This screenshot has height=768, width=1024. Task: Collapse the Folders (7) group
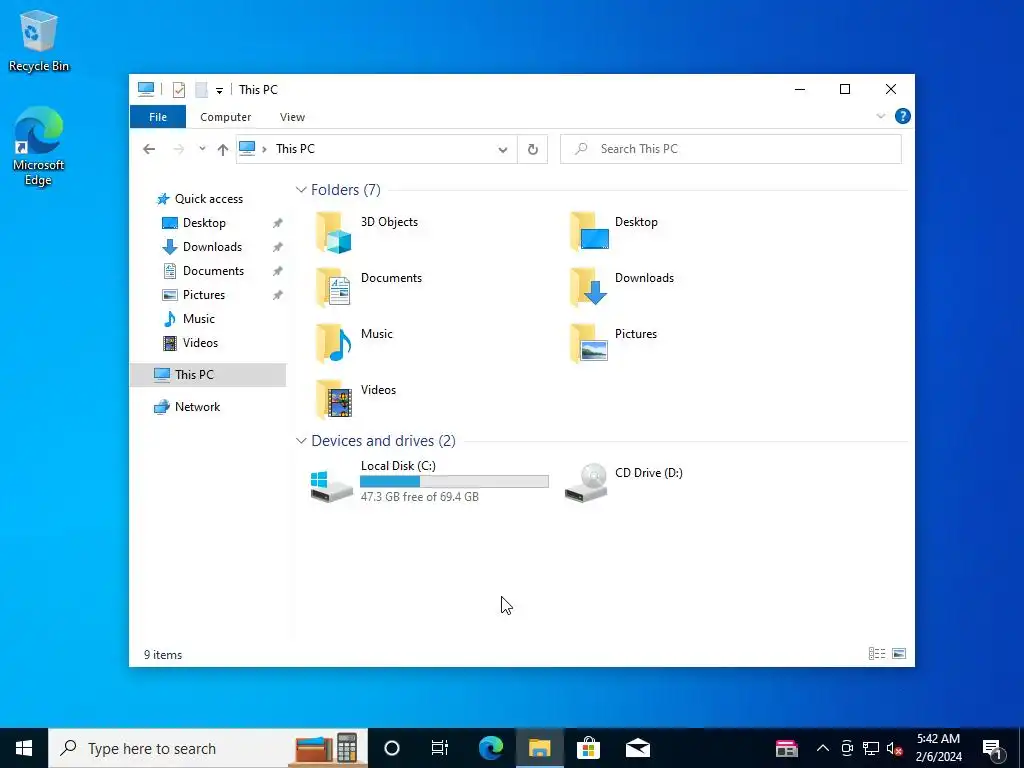(x=301, y=189)
